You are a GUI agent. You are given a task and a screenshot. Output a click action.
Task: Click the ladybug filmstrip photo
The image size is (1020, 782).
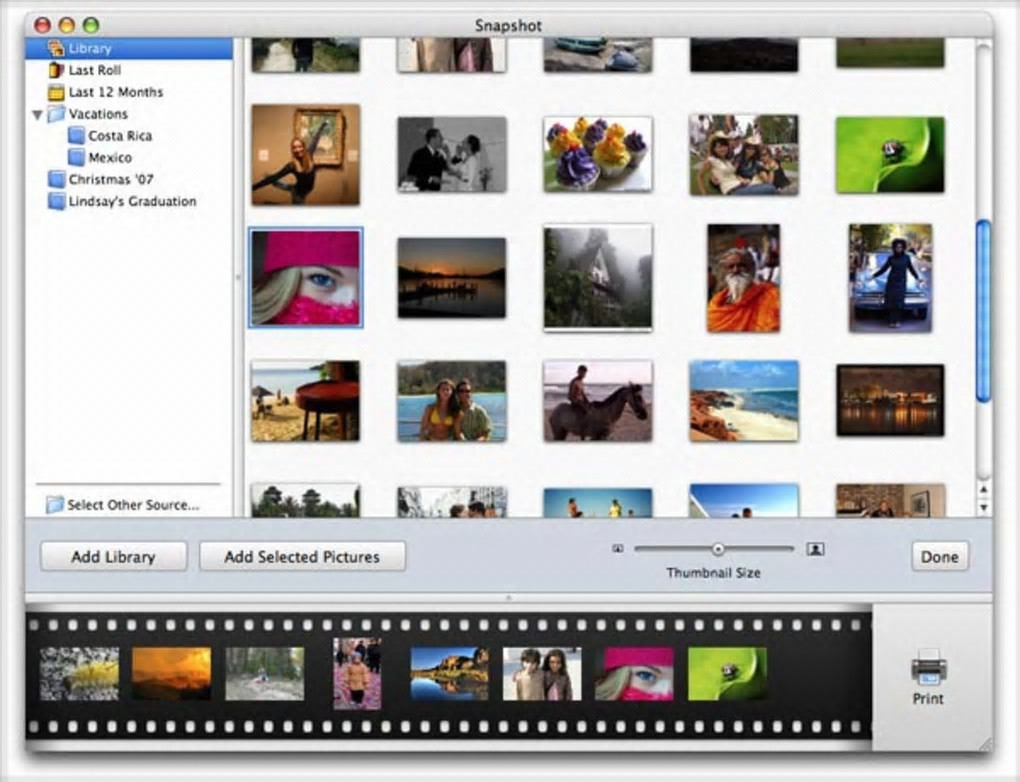point(727,673)
